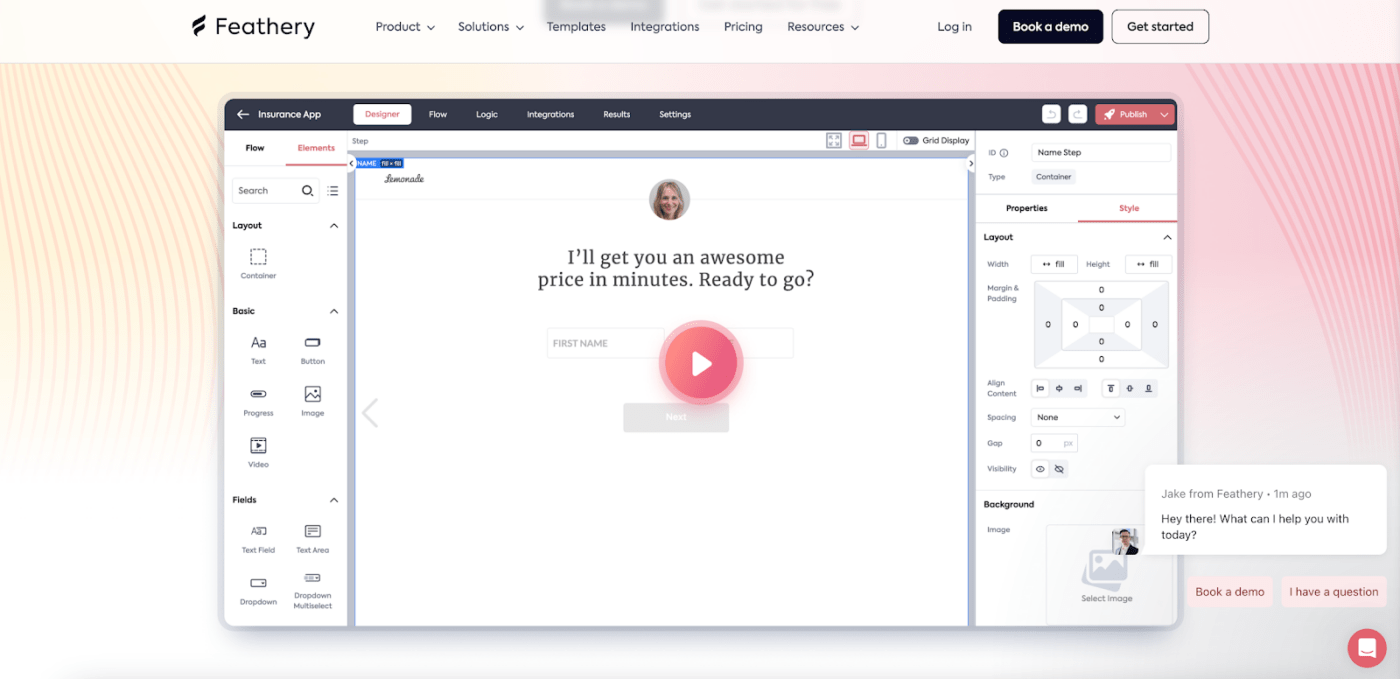The width and height of the screenshot is (1400, 679).
Task: Align content vertically to the middle
Action: tap(1130, 388)
